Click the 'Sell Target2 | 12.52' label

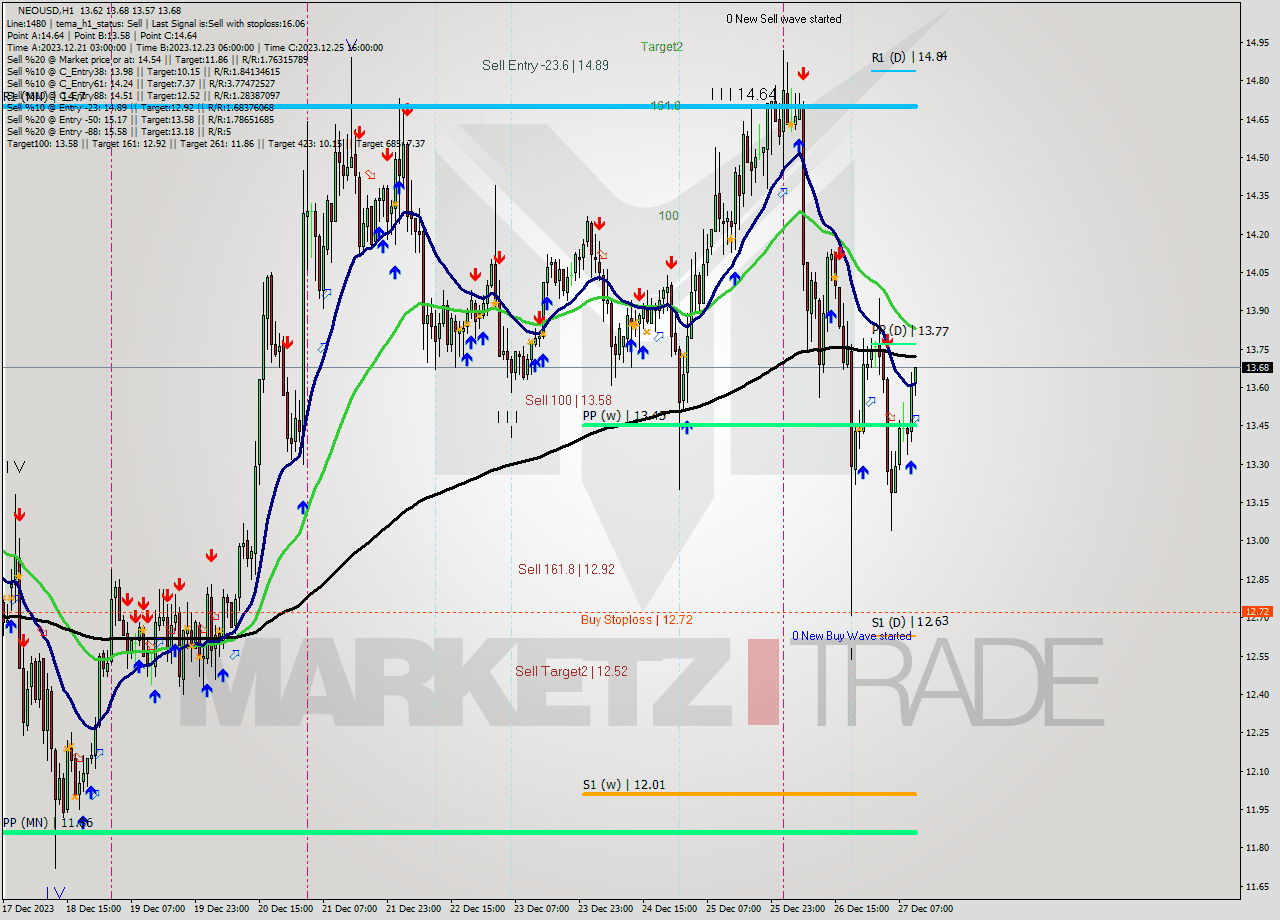tap(571, 671)
